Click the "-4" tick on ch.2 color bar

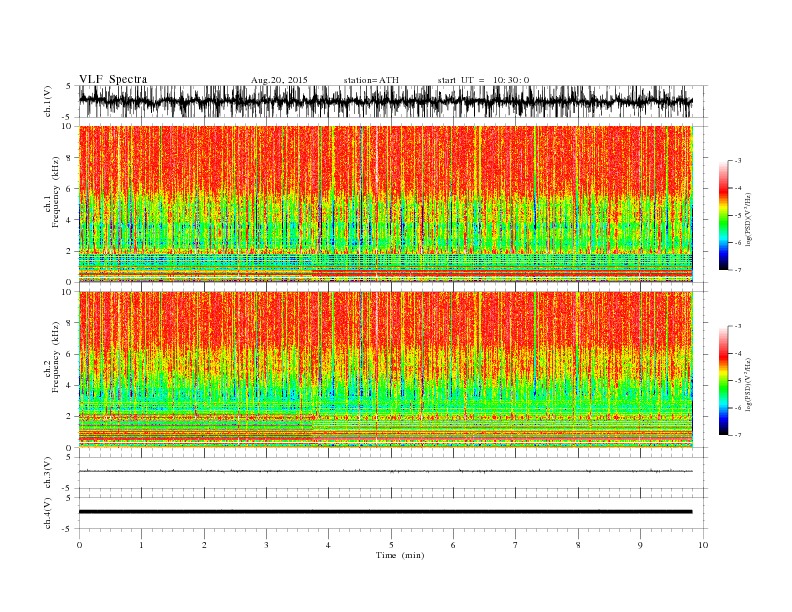click(x=737, y=353)
